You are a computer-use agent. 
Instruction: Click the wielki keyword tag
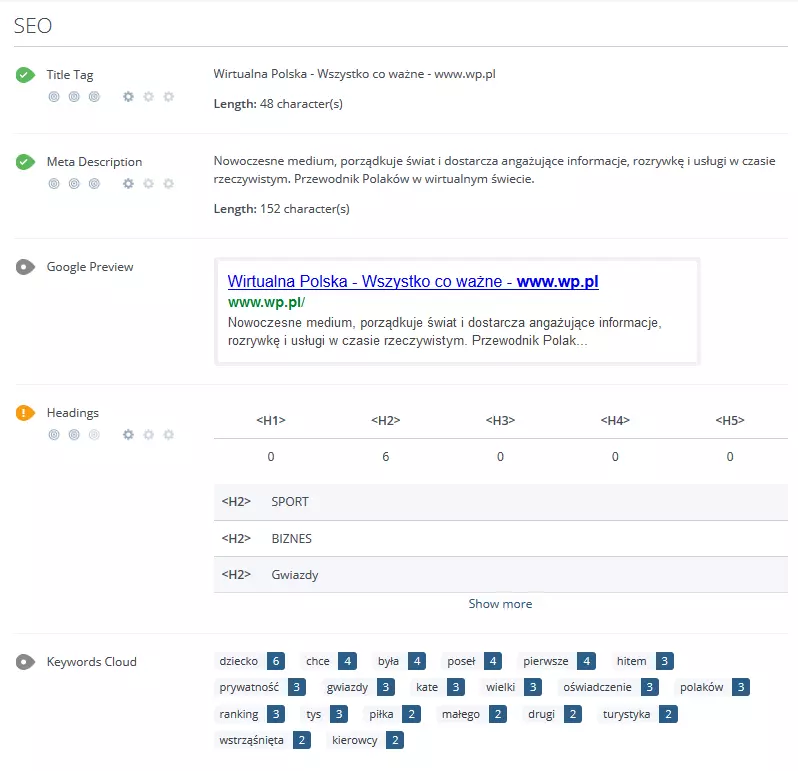(x=511, y=687)
